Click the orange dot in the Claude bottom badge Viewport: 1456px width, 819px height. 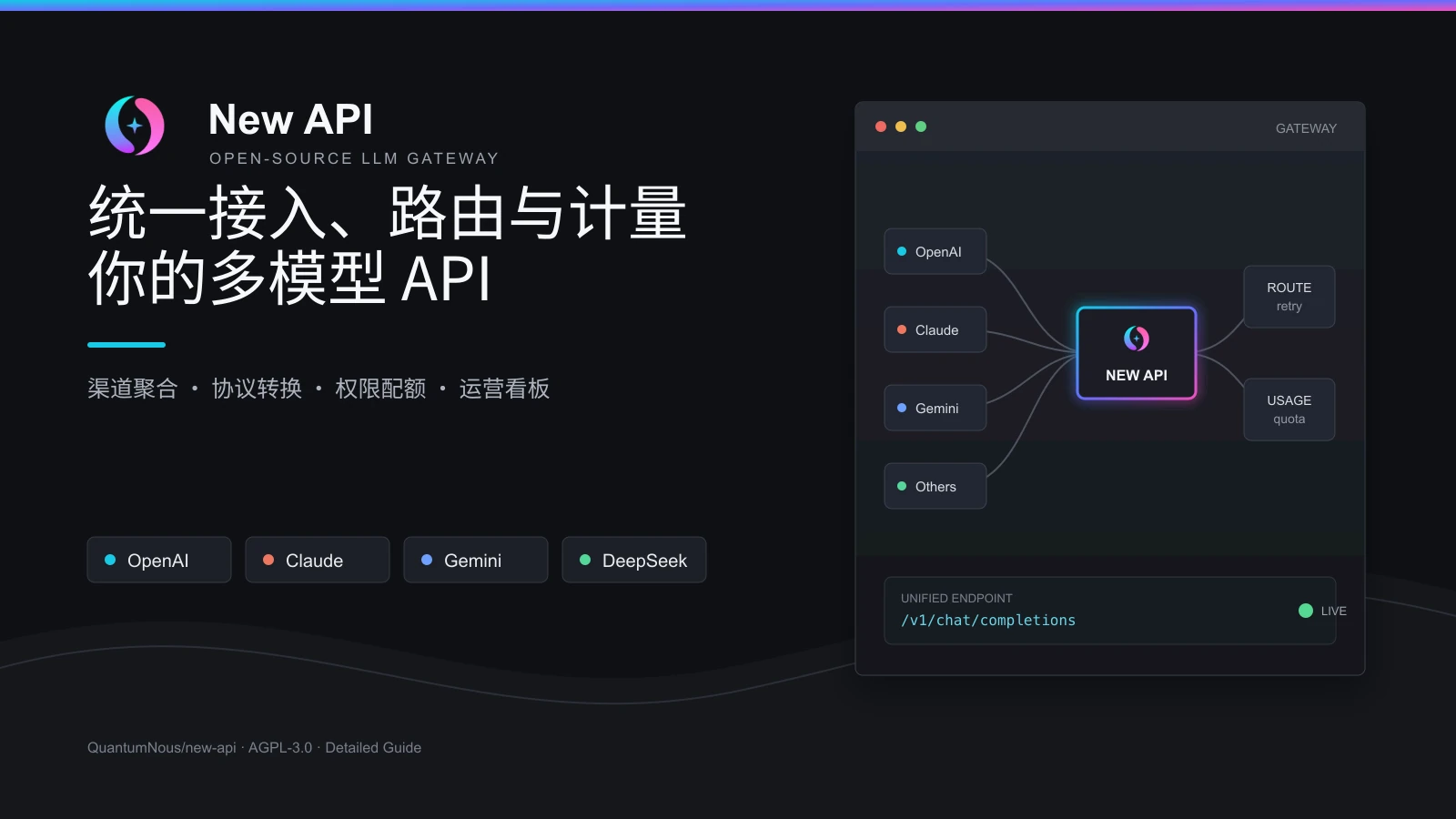268,560
